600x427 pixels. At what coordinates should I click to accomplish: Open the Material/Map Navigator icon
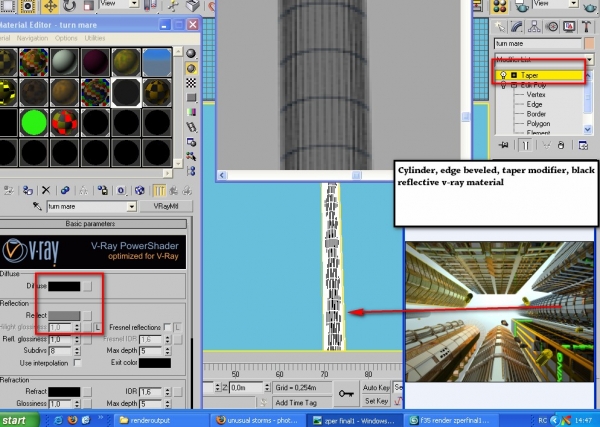(x=191, y=171)
